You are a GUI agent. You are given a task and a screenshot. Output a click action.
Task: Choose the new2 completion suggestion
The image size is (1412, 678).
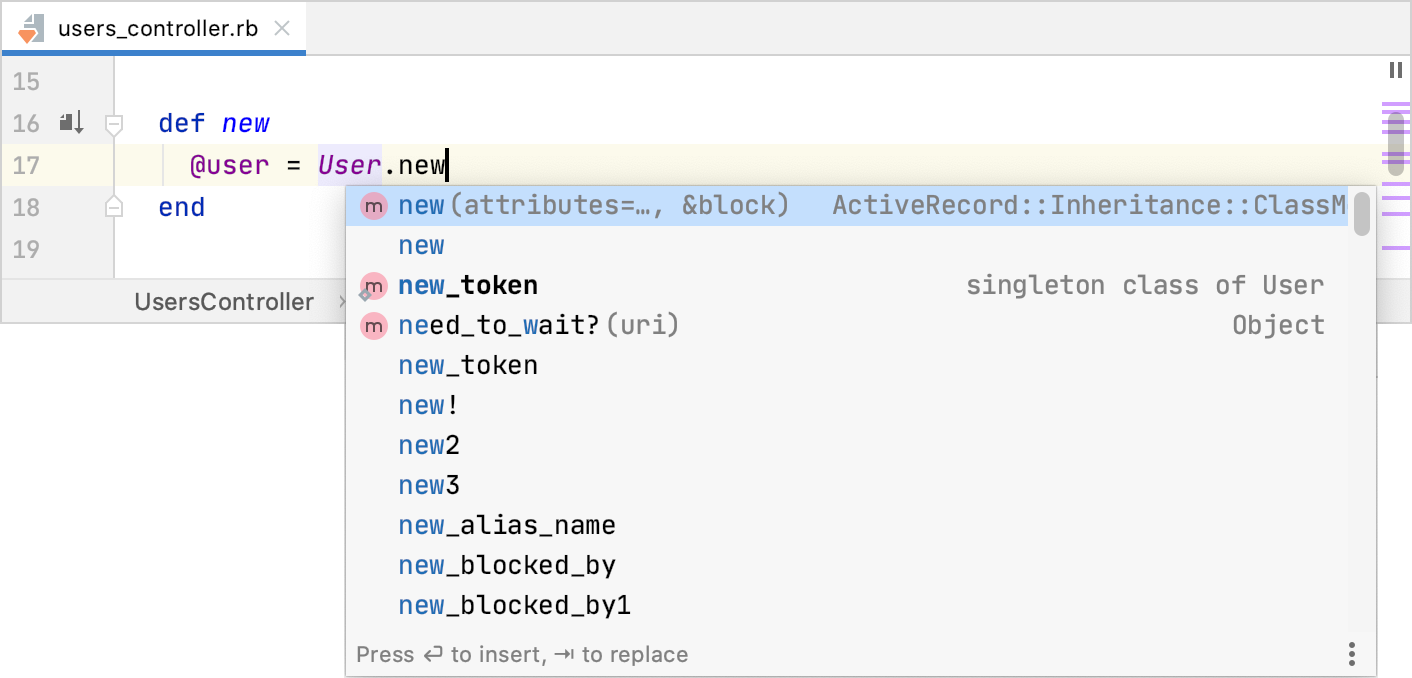click(x=429, y=446)
